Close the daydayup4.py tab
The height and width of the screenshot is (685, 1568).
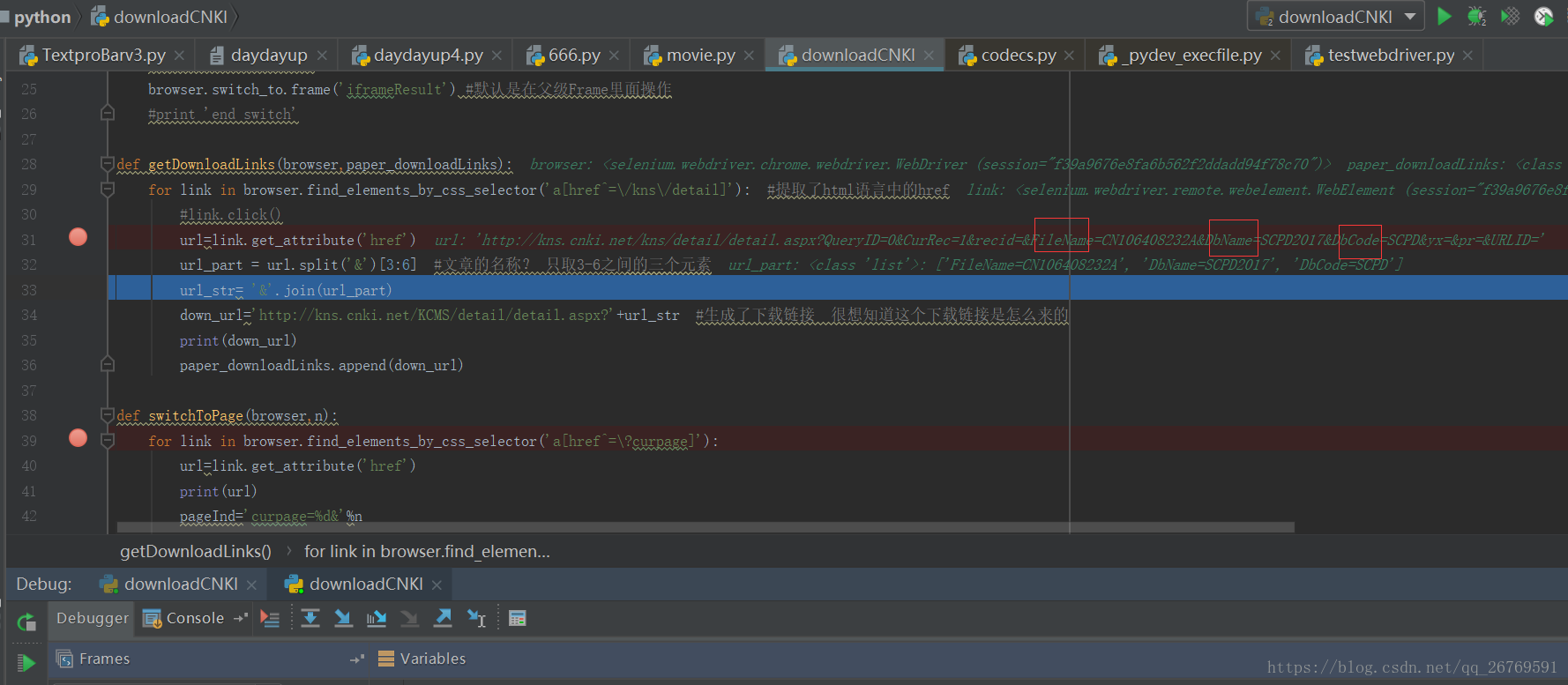tap(497, 56)
